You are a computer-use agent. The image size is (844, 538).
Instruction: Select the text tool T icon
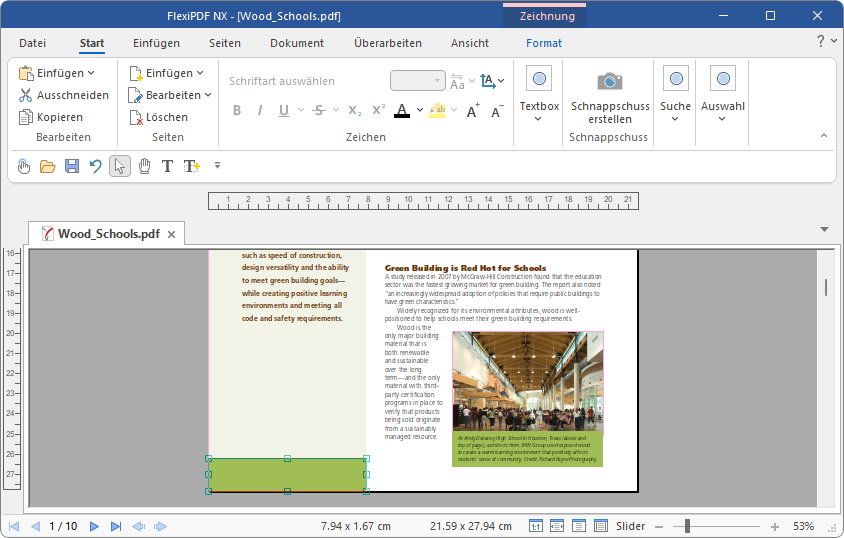tap(167, 166)
